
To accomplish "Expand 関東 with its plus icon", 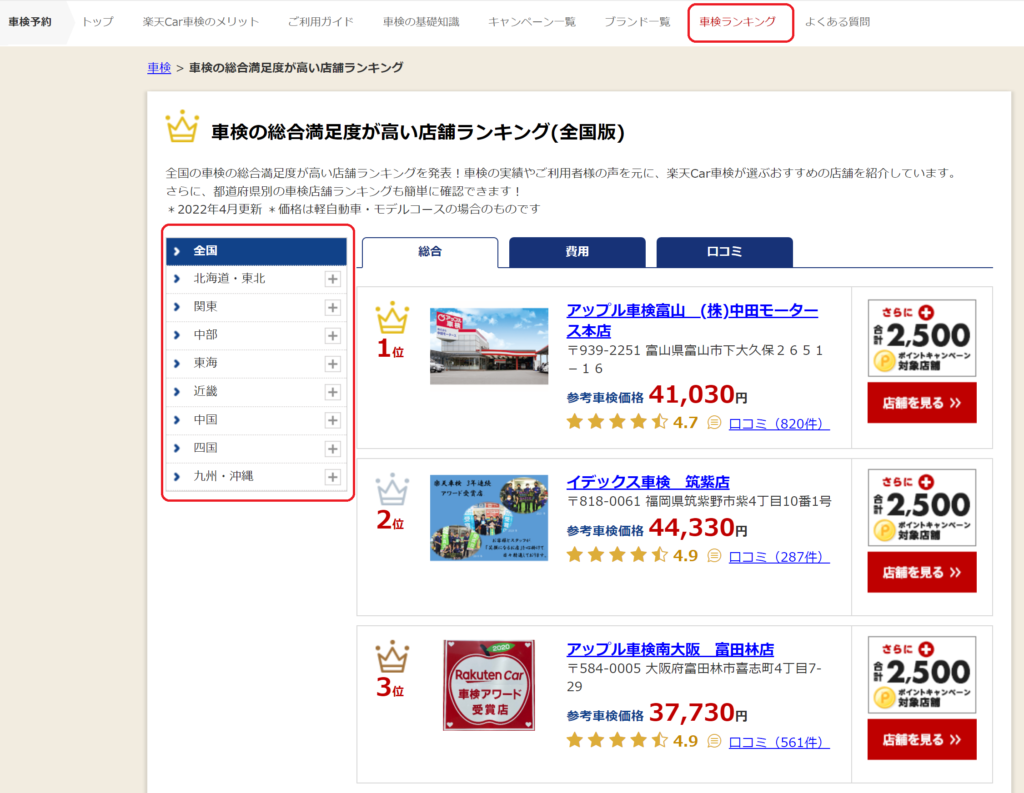I will point(332,307).
